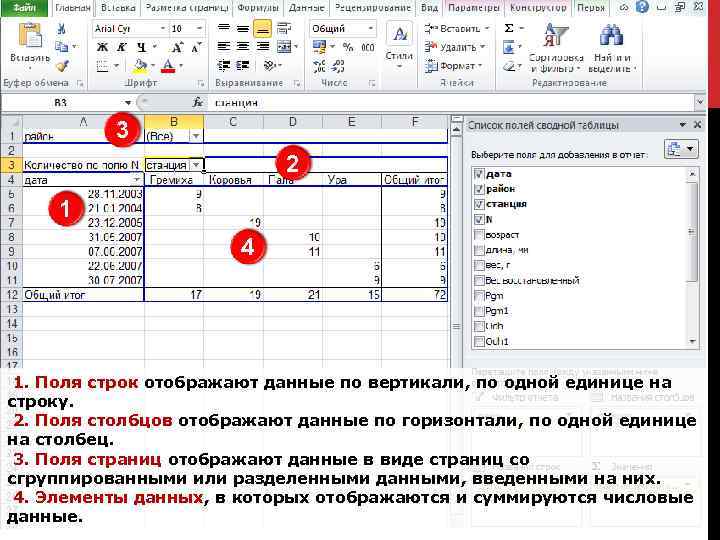Check the 'Pgm1' field checkbox
This screenshot has height=540, width=720.
(479, 311)
